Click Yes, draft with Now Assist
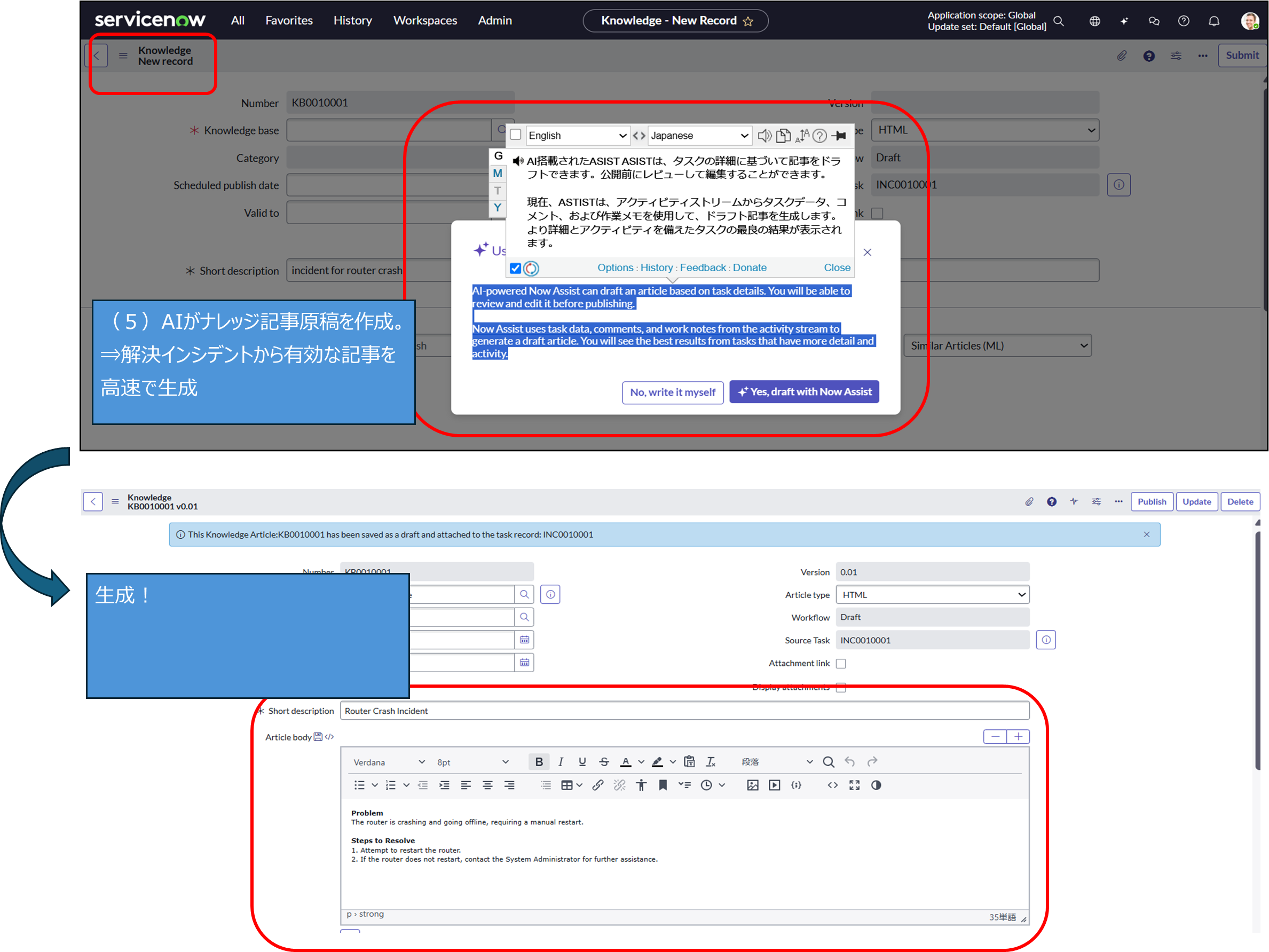 point(804,392)
